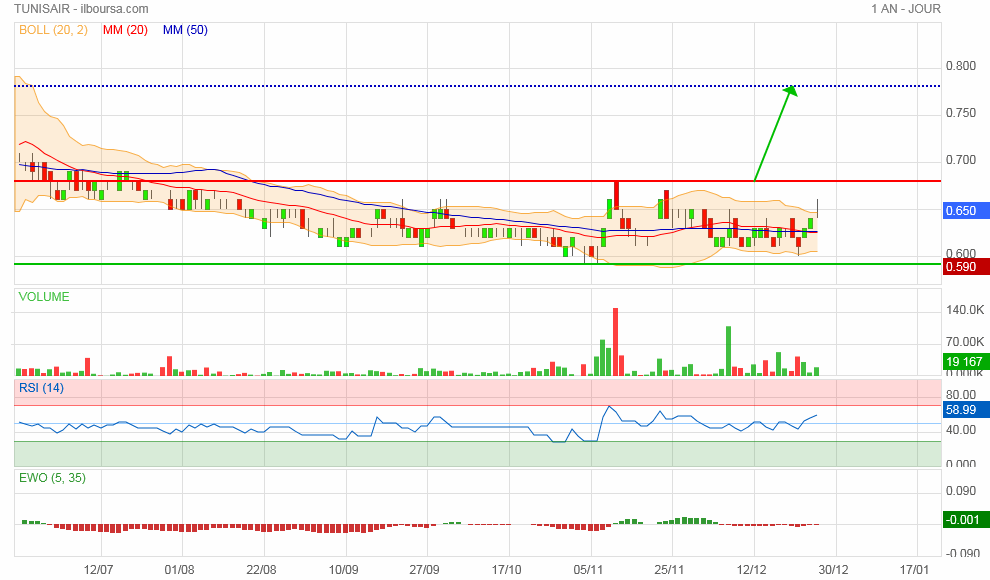The height and width of the screenshot is (580, 990).
Task: Click the tallest red volume bar
Action: (616, 342)
